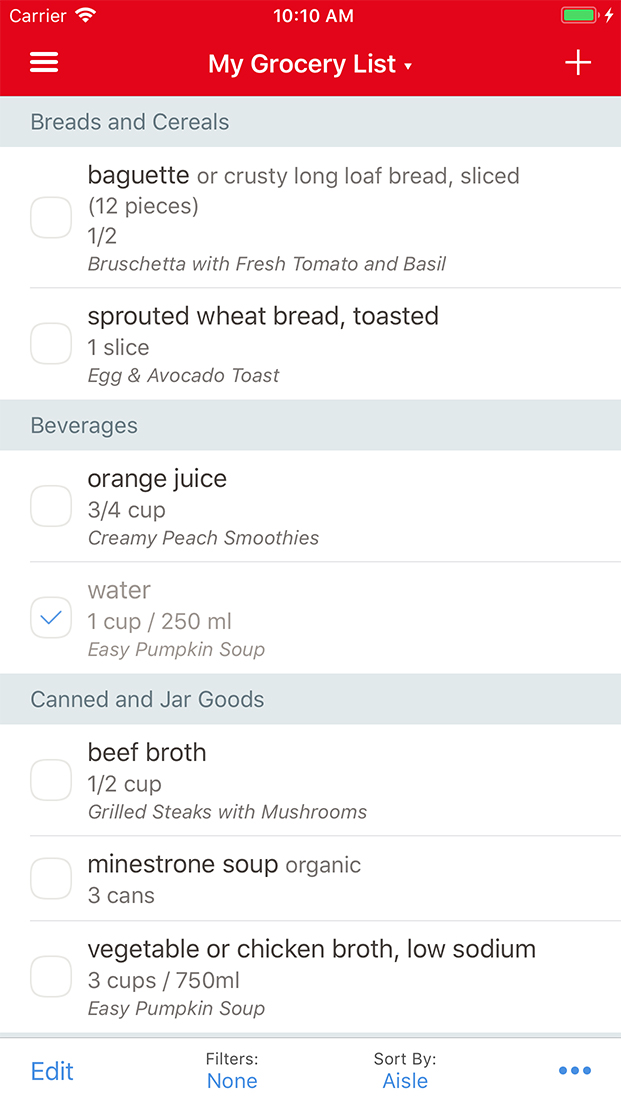Check the minestrone soup checkbox
621x1104 pixels.
pyautogui.click(x=51, y=879)
